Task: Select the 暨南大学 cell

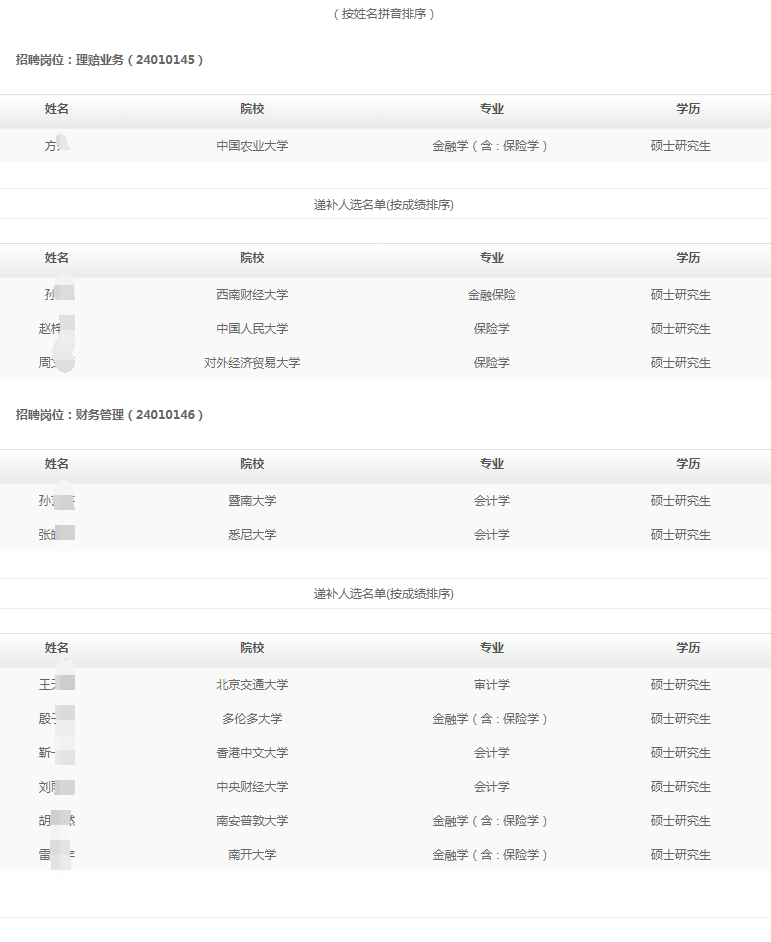Action: pyautogui.click(x=252, y=501)
